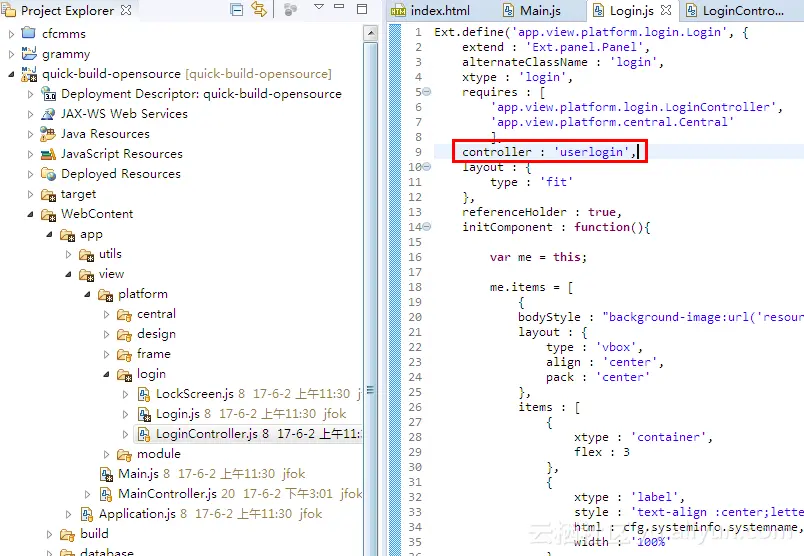The width and height of the screenshot is (804, 556).
Task: Expand the grammy project
Action: coord(11,54)
